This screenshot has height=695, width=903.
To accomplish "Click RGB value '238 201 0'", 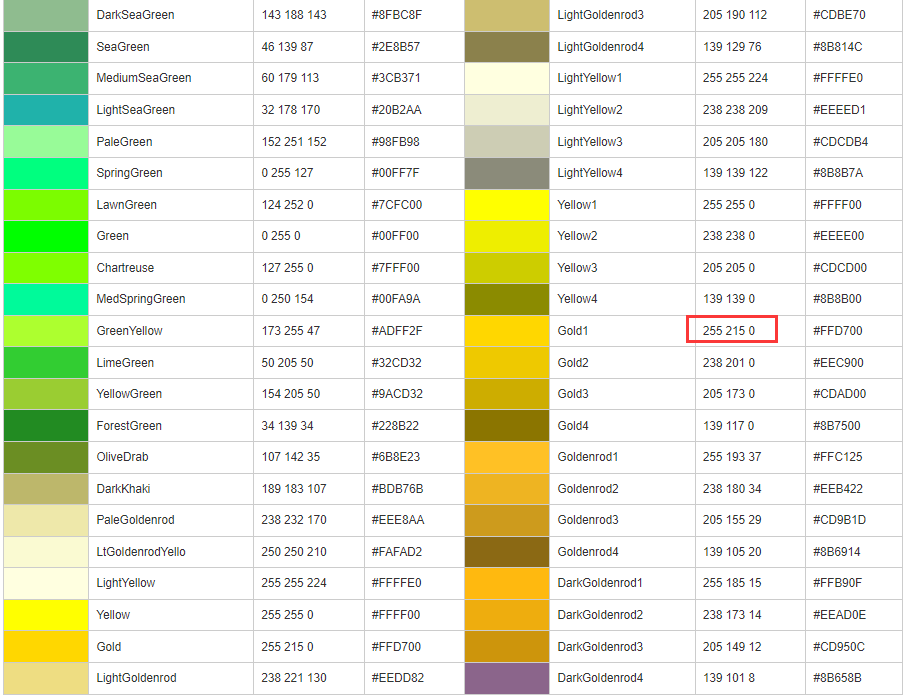I will pos(729,363).
